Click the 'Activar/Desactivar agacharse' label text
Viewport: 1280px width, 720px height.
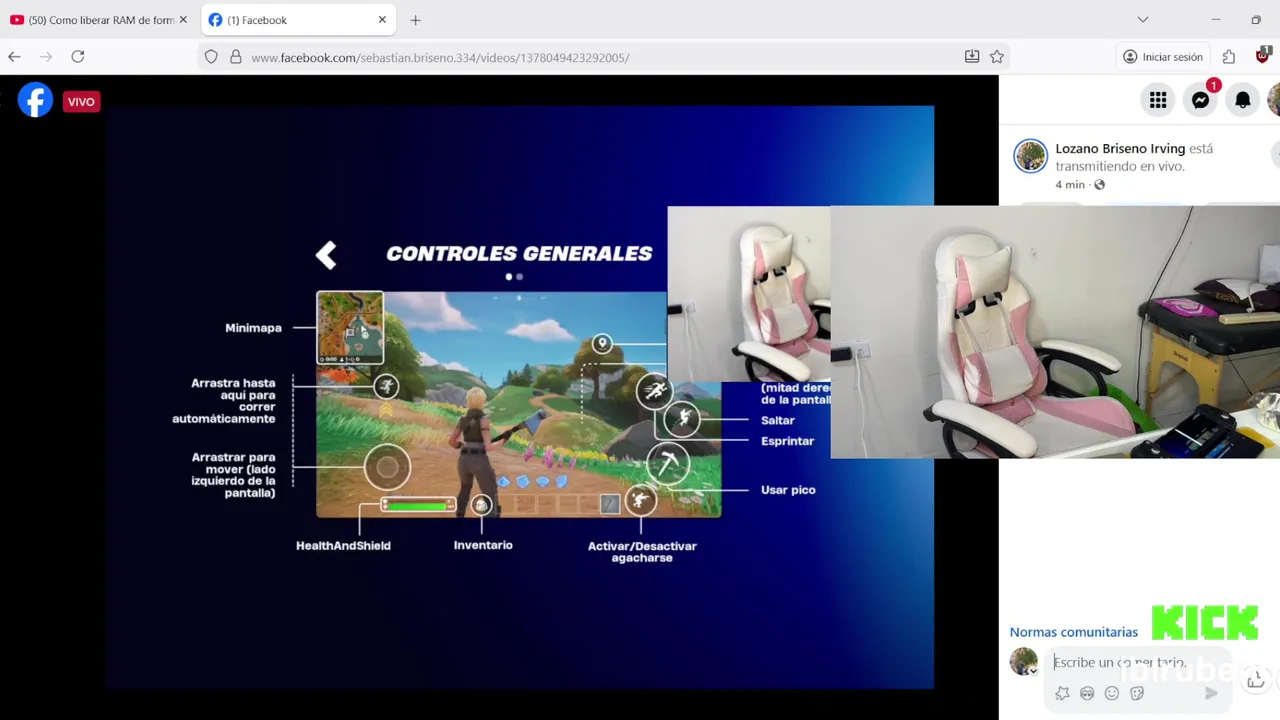(642, 552)
